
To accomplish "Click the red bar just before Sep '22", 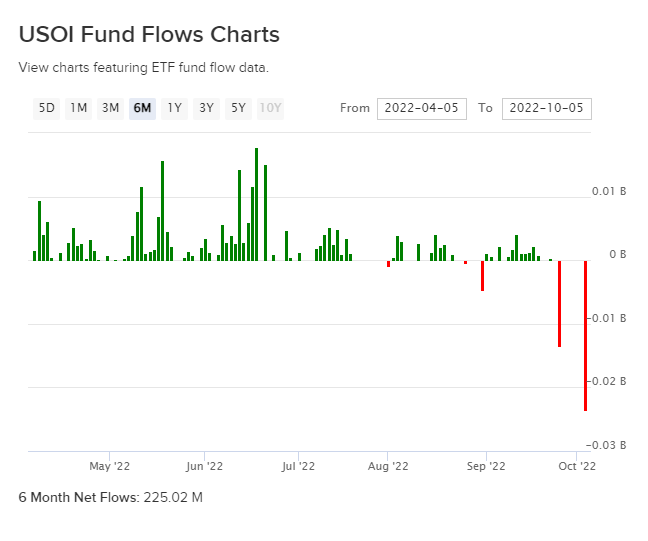I will tap(482, 275).
